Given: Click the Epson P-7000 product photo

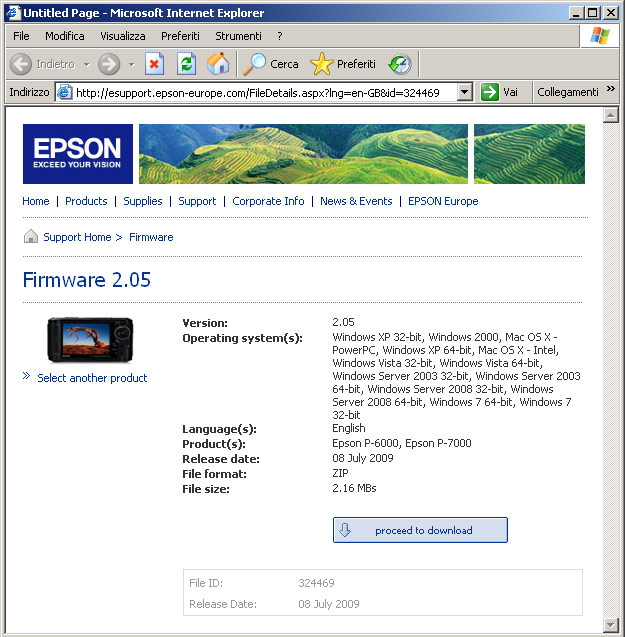Looking at the screenshot, I should coord(90,340).
